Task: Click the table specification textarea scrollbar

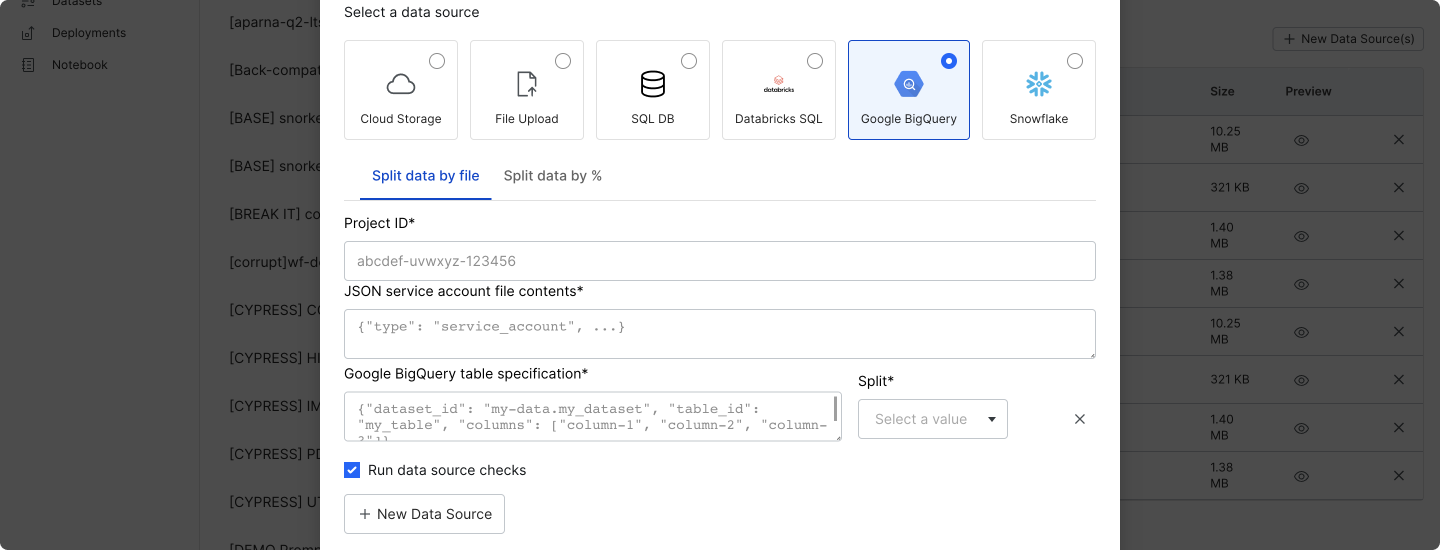Action: 836,408
